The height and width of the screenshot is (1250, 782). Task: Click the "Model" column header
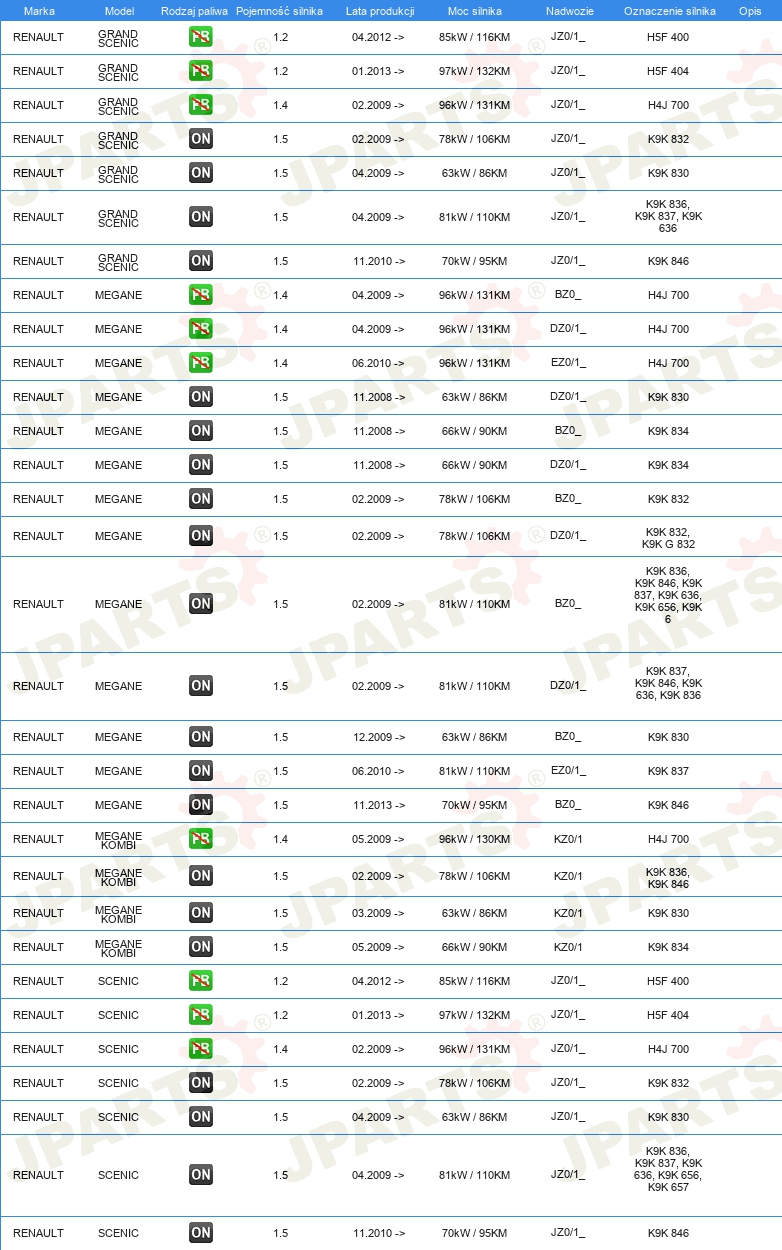point(119,11)
